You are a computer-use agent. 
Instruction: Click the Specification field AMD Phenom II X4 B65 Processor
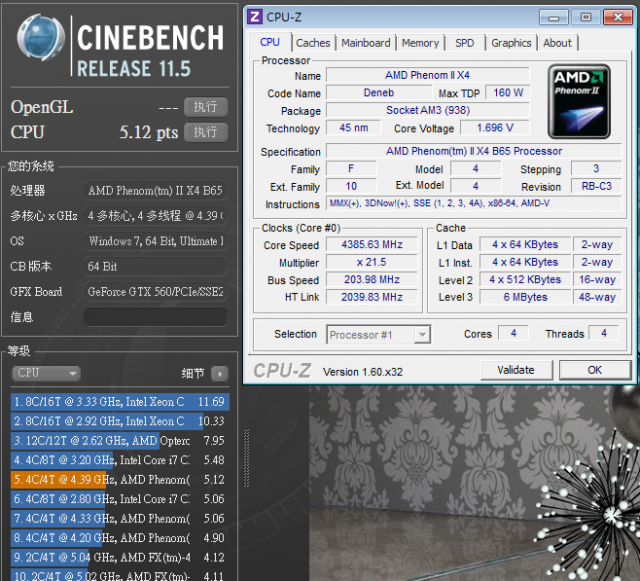(x=474, y=151)
